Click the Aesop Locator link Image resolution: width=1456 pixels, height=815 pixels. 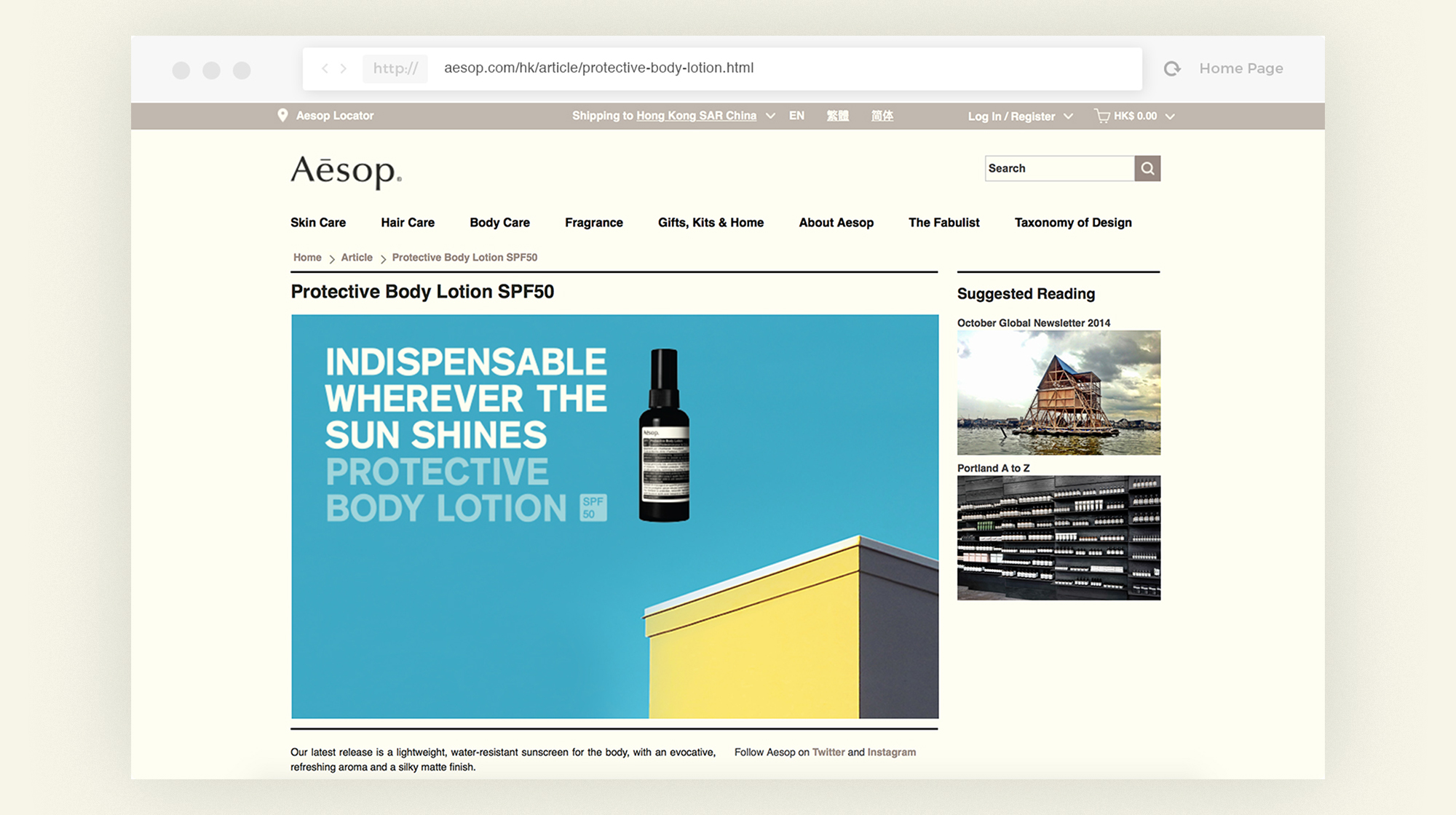click(335, 116)
